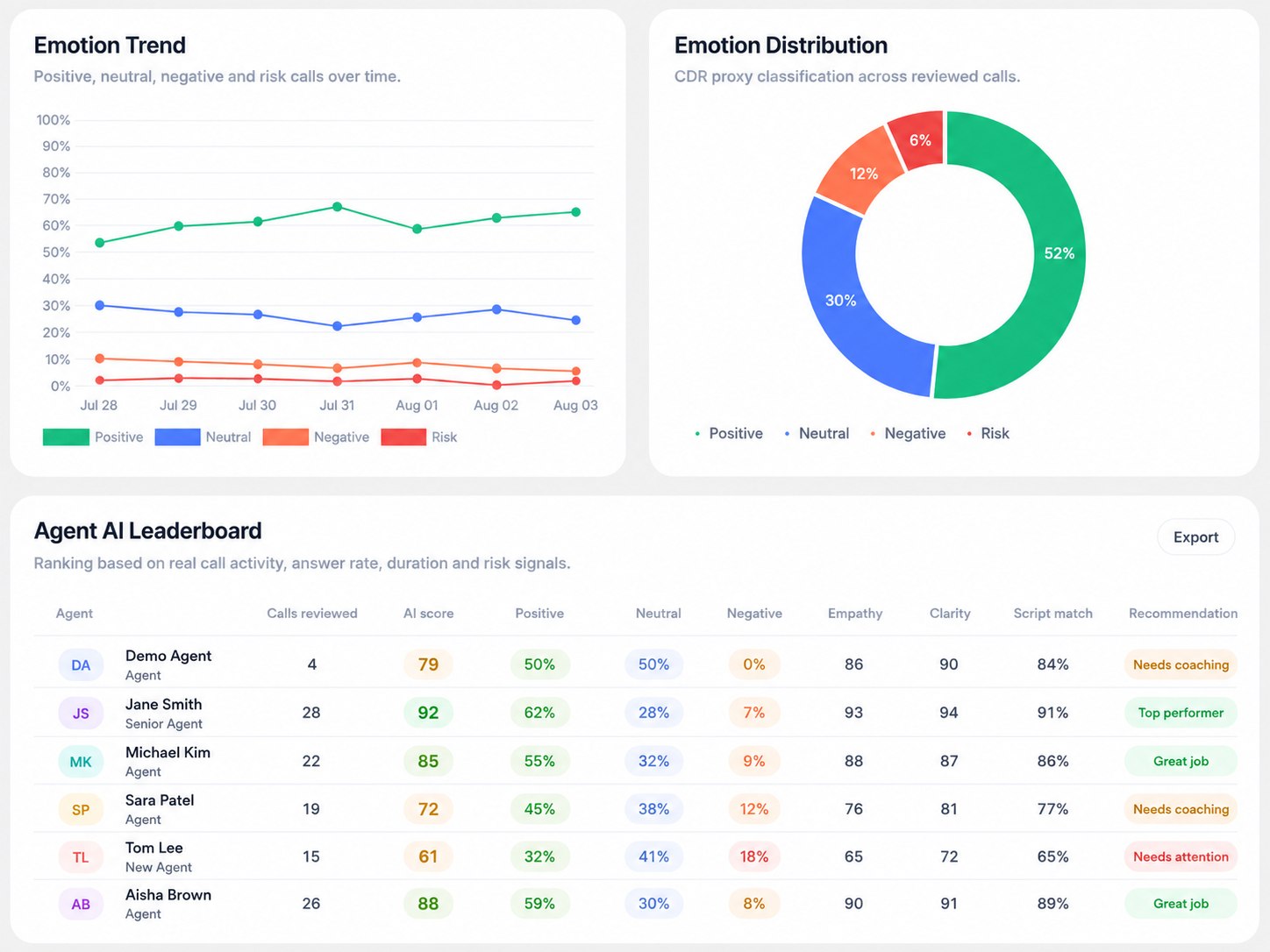Toggle the Positive series in trend legend
Screen dimensions: 1270x952
click(x=93, y=437)
